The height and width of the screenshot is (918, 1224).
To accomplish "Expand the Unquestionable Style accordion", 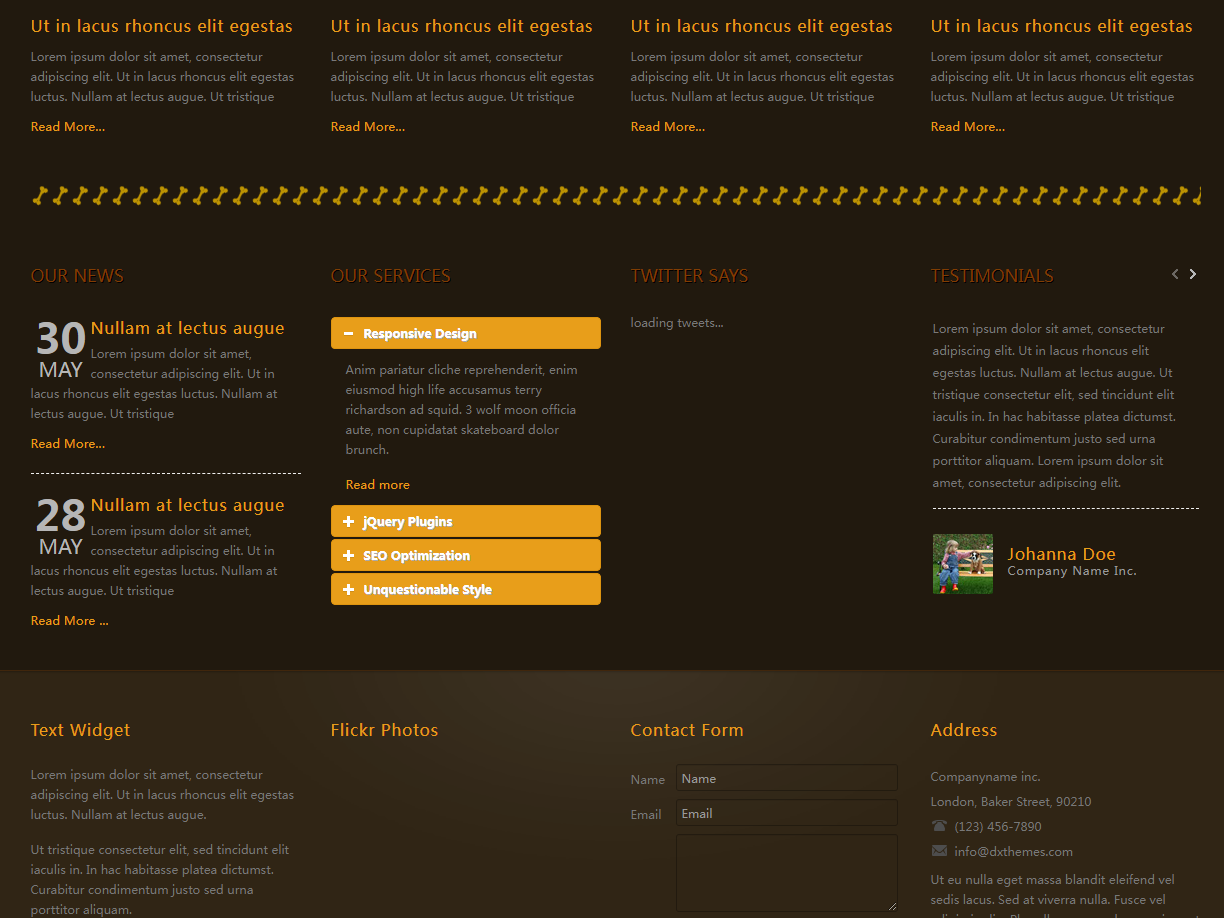I will pyautogui.click(x=466, y=589).
